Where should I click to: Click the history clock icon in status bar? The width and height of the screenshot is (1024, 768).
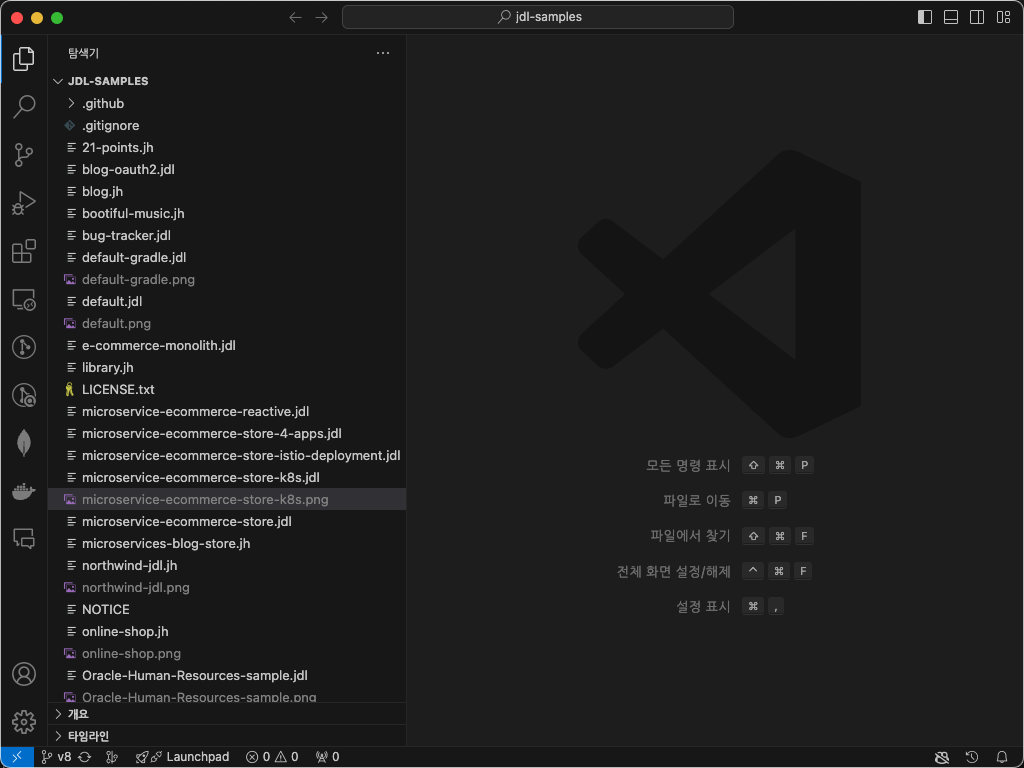tap(972, 757)
